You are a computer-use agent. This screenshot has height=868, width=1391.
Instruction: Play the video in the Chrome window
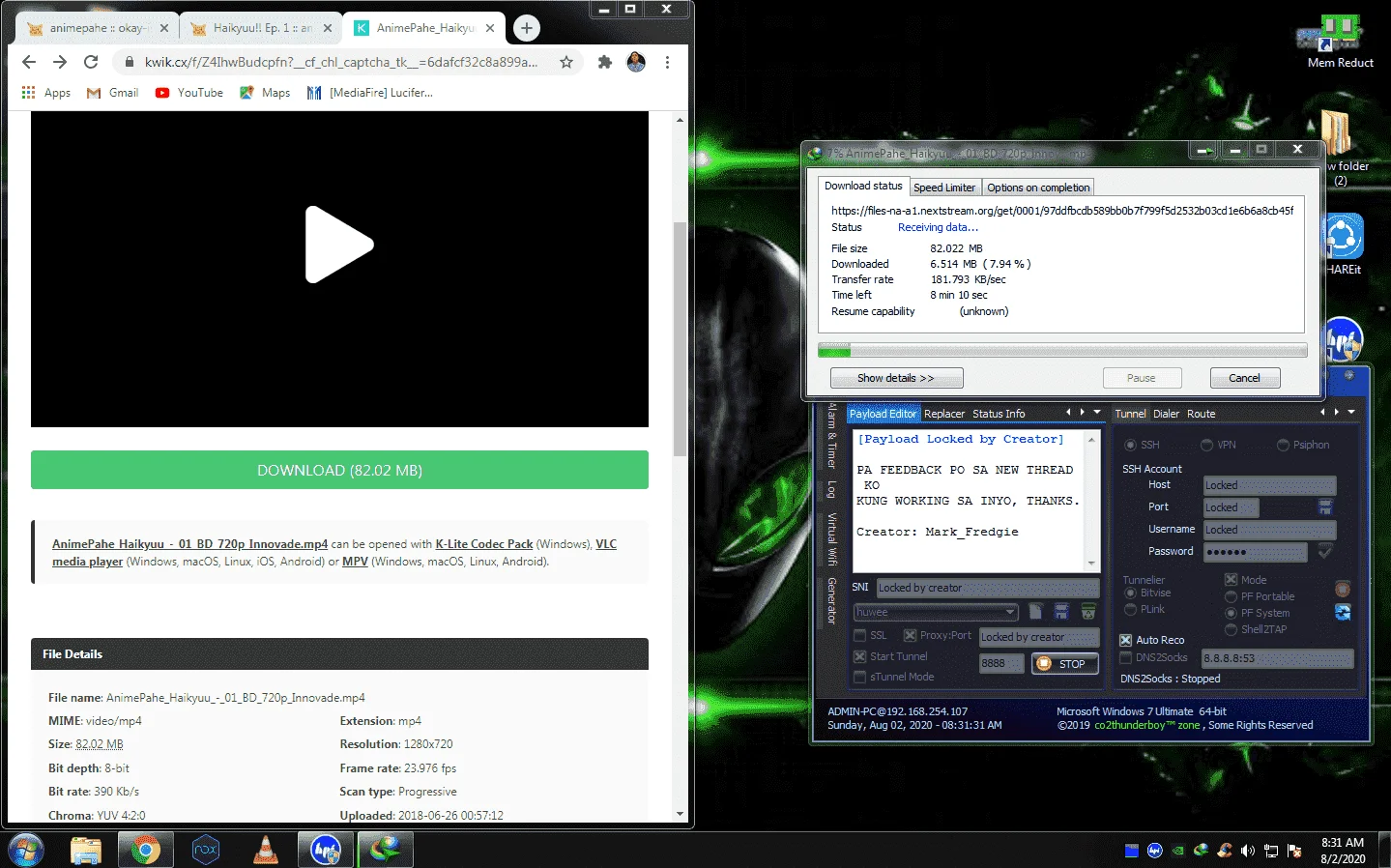[x=339, y=245]
